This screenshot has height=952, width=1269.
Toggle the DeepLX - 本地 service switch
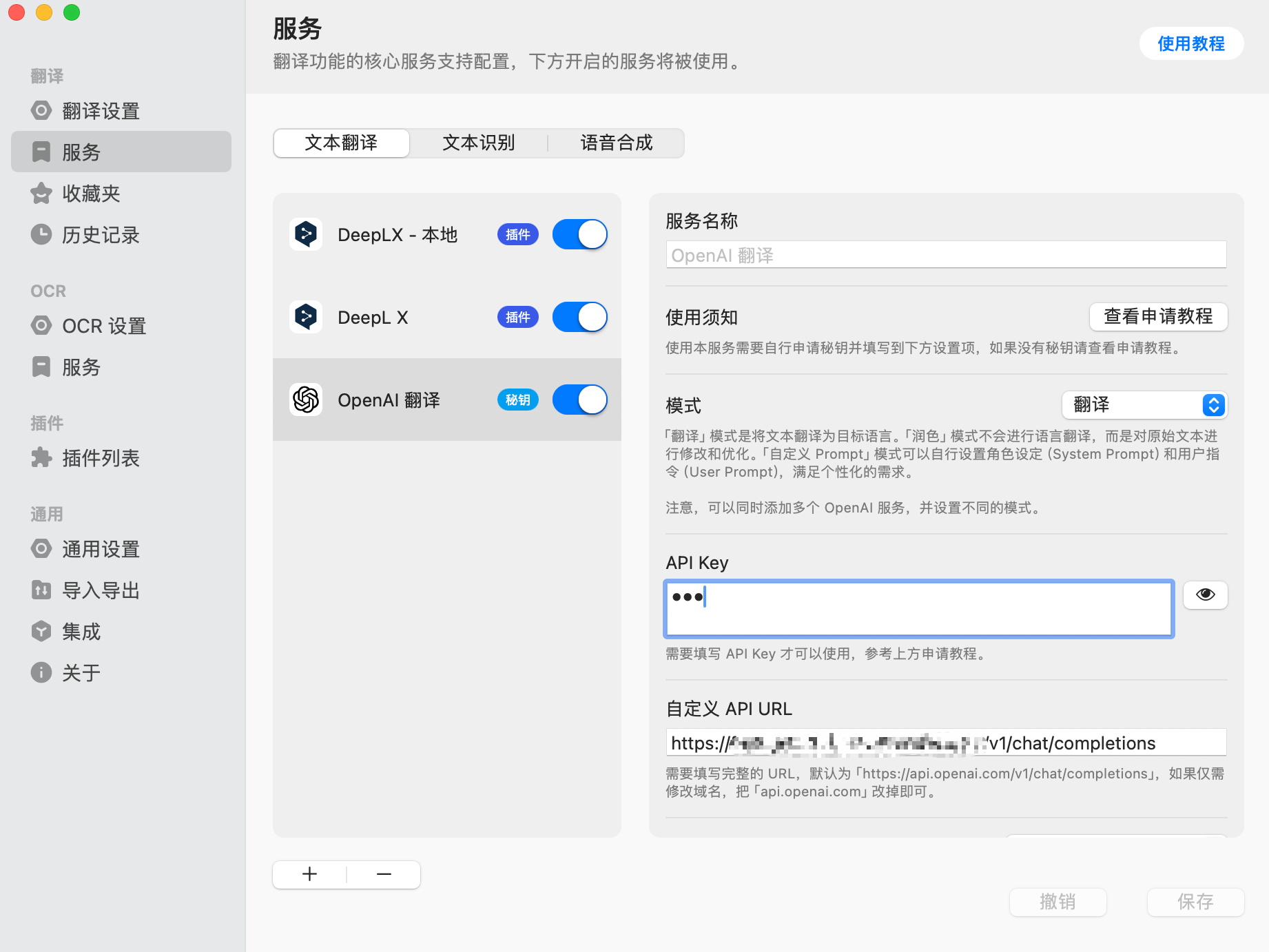click(x=580, y=234)
